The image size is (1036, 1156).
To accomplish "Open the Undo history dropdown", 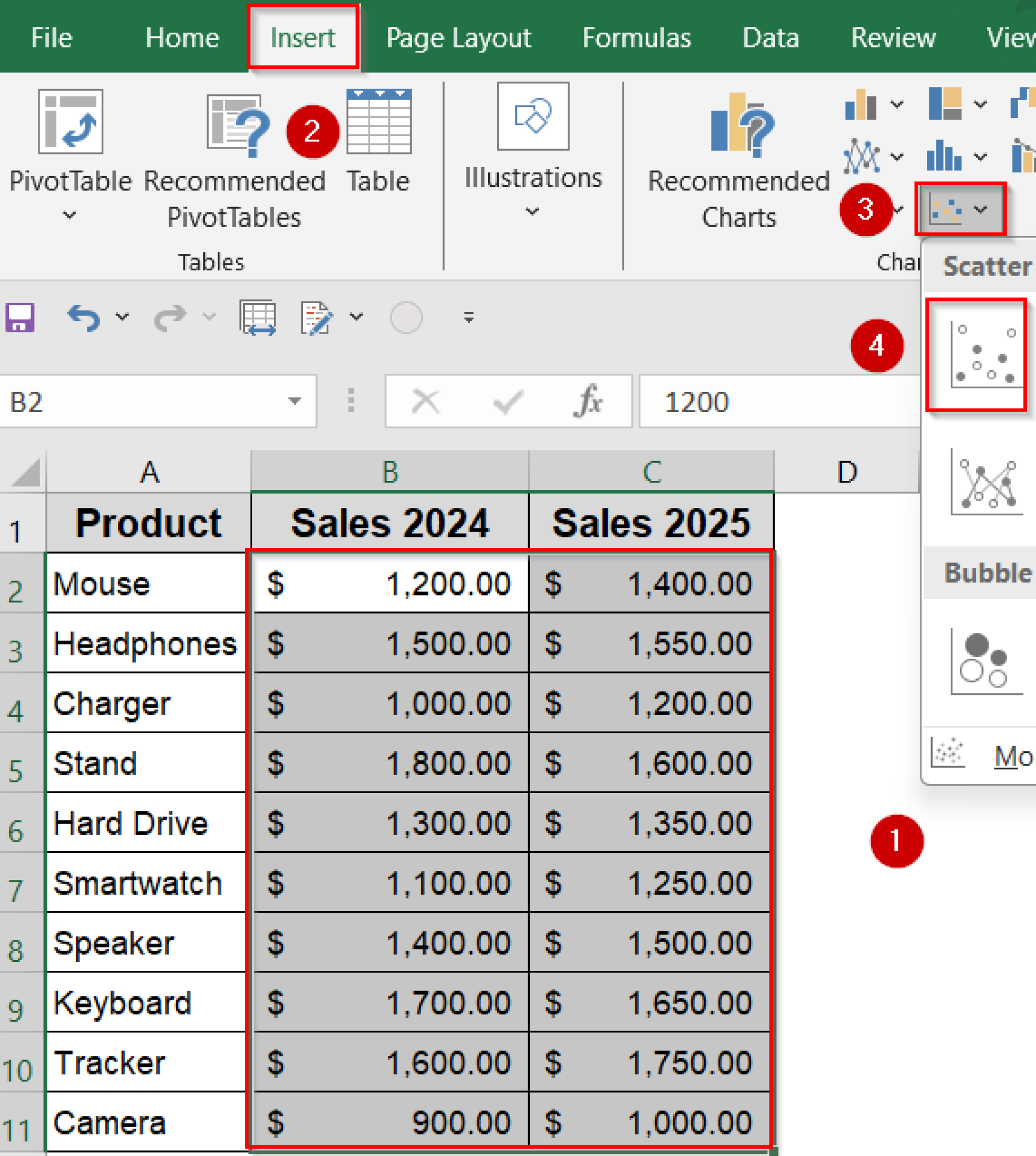I will click(122, 316).
